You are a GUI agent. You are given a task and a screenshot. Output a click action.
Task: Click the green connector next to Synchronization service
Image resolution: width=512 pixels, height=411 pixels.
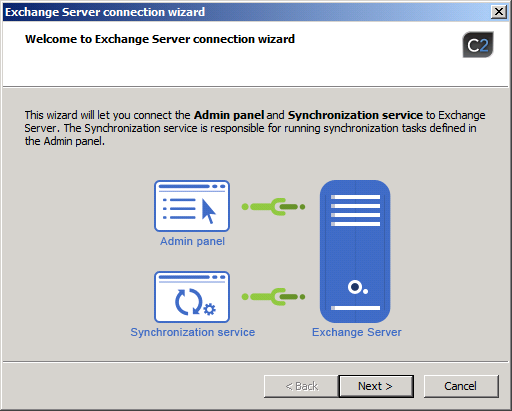coord(273,297)
